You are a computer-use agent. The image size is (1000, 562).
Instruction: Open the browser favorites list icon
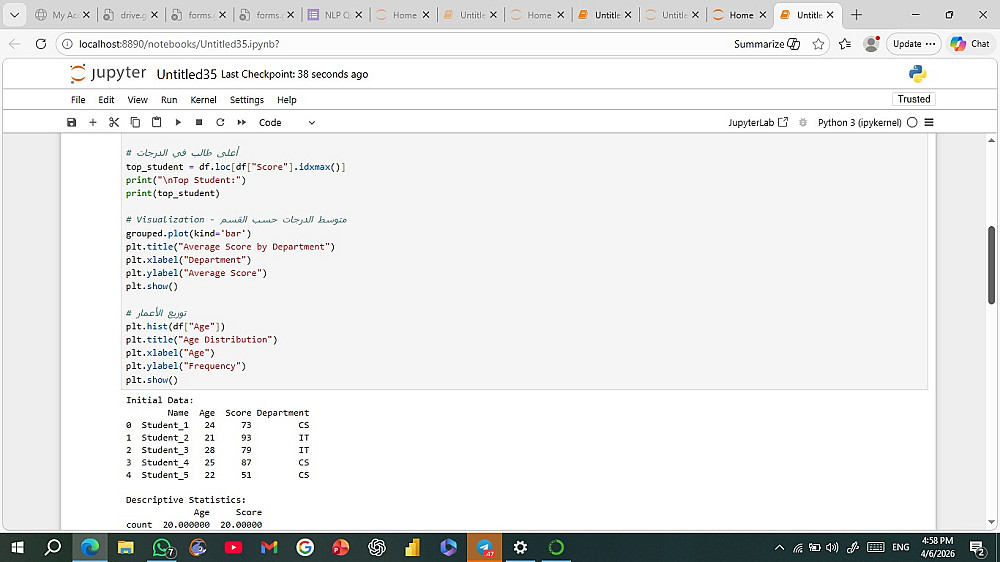(845, 44)
